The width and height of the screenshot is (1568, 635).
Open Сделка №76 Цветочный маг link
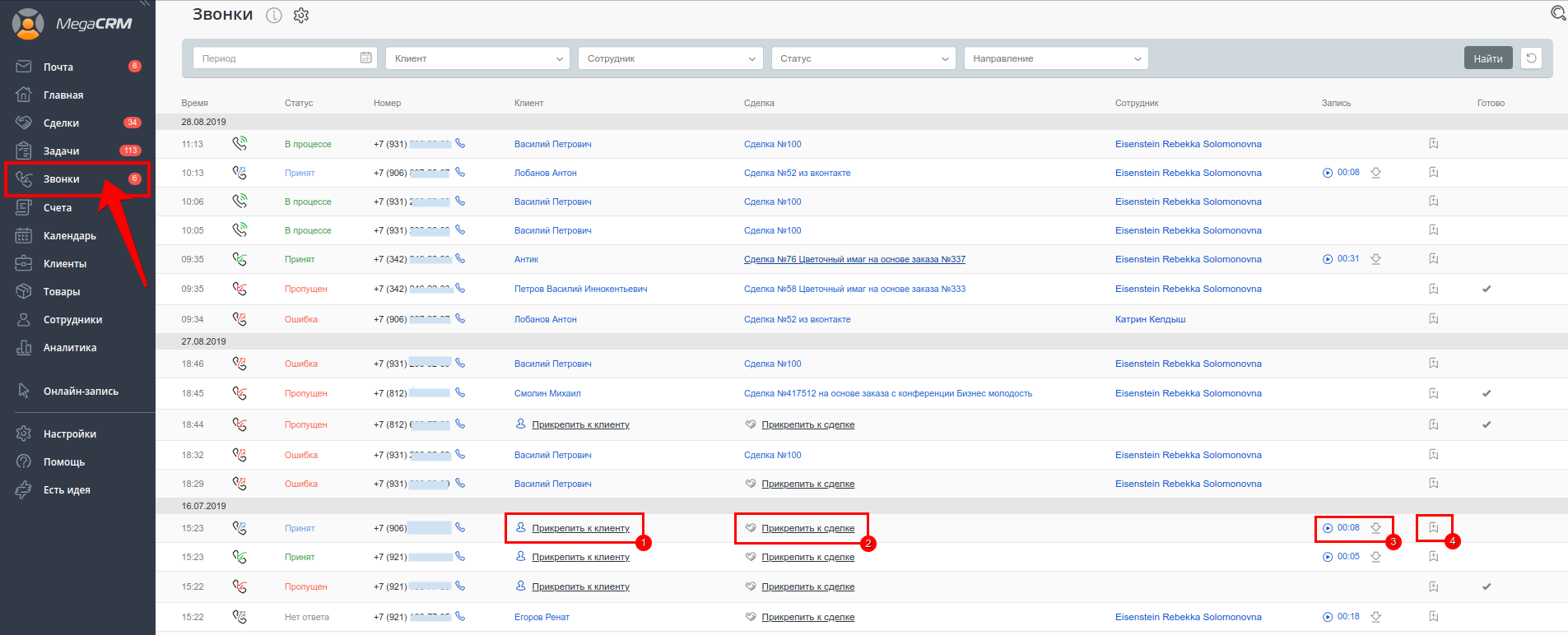tap(854, 259)
